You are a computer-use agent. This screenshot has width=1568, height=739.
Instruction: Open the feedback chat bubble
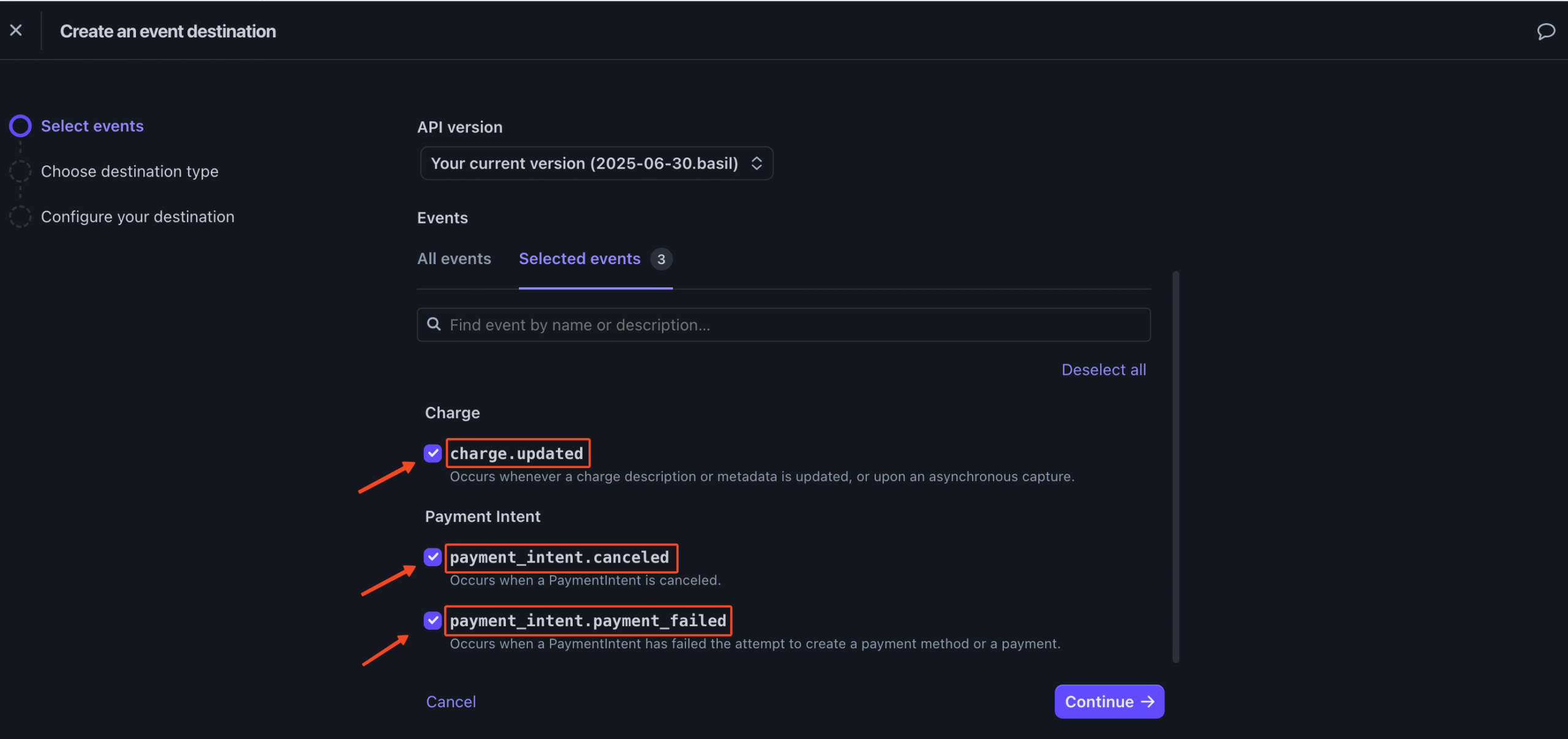pos(1546,31)
